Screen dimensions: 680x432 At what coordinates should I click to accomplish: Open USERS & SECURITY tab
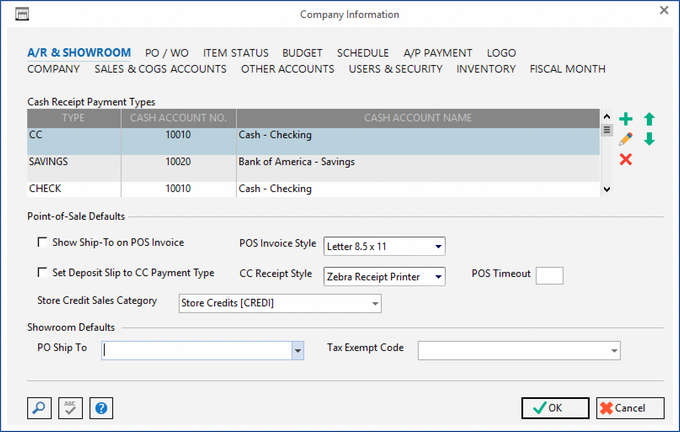pos(396,69)
